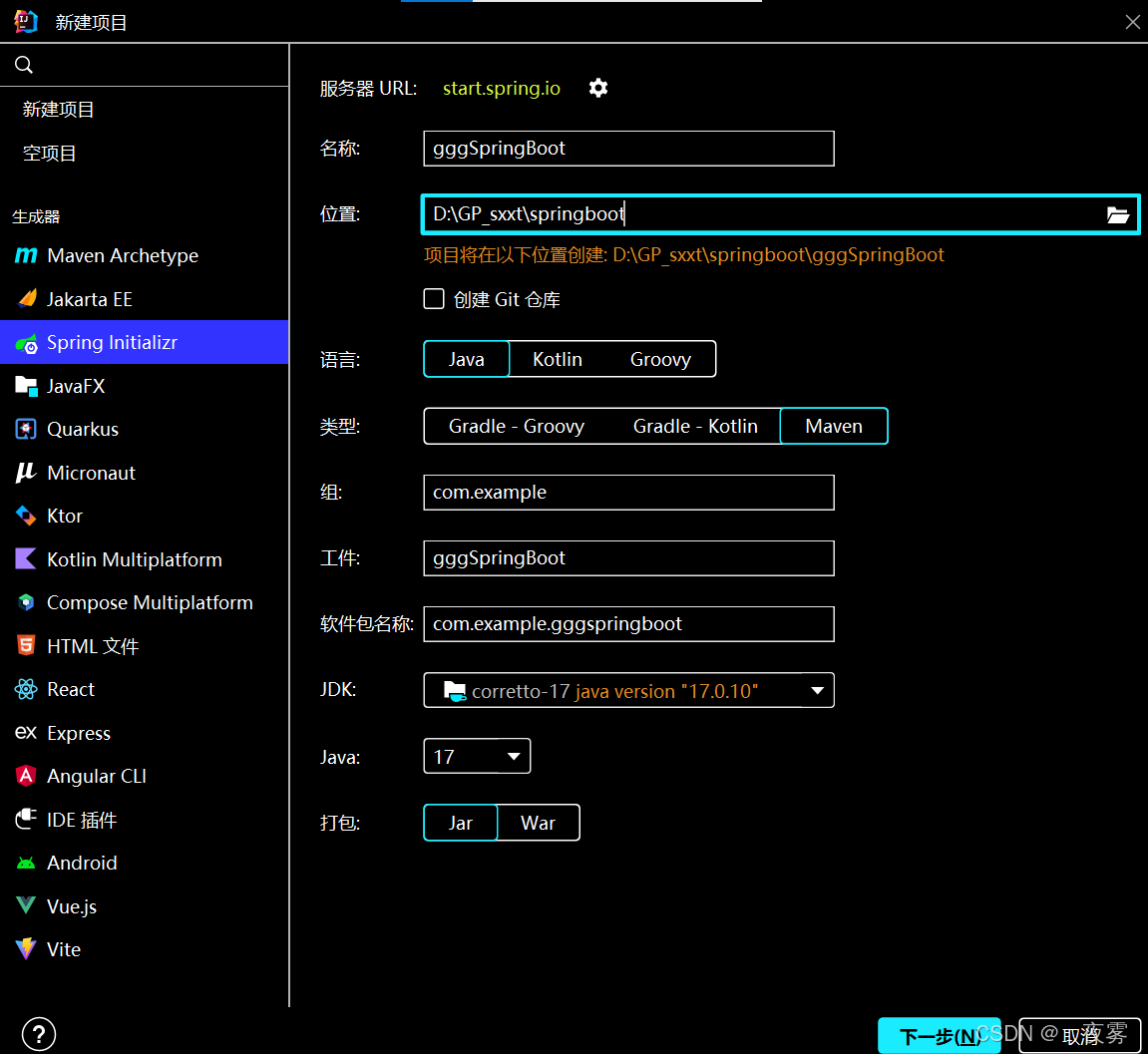Viewport: 1148px width, 1054px height.
Task: Click the Micronaut icon
Action: click(26, 473)
